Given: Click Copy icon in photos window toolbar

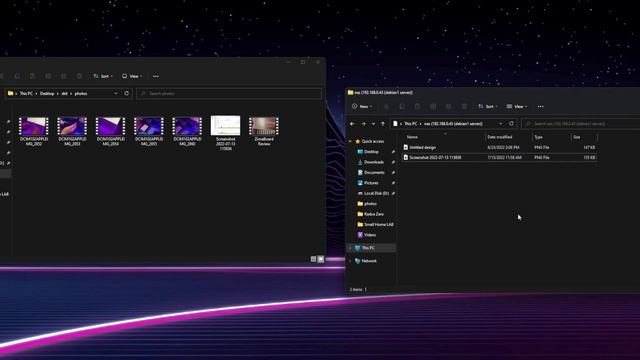Looking at the screenshot, I should [x=17, y=76].
